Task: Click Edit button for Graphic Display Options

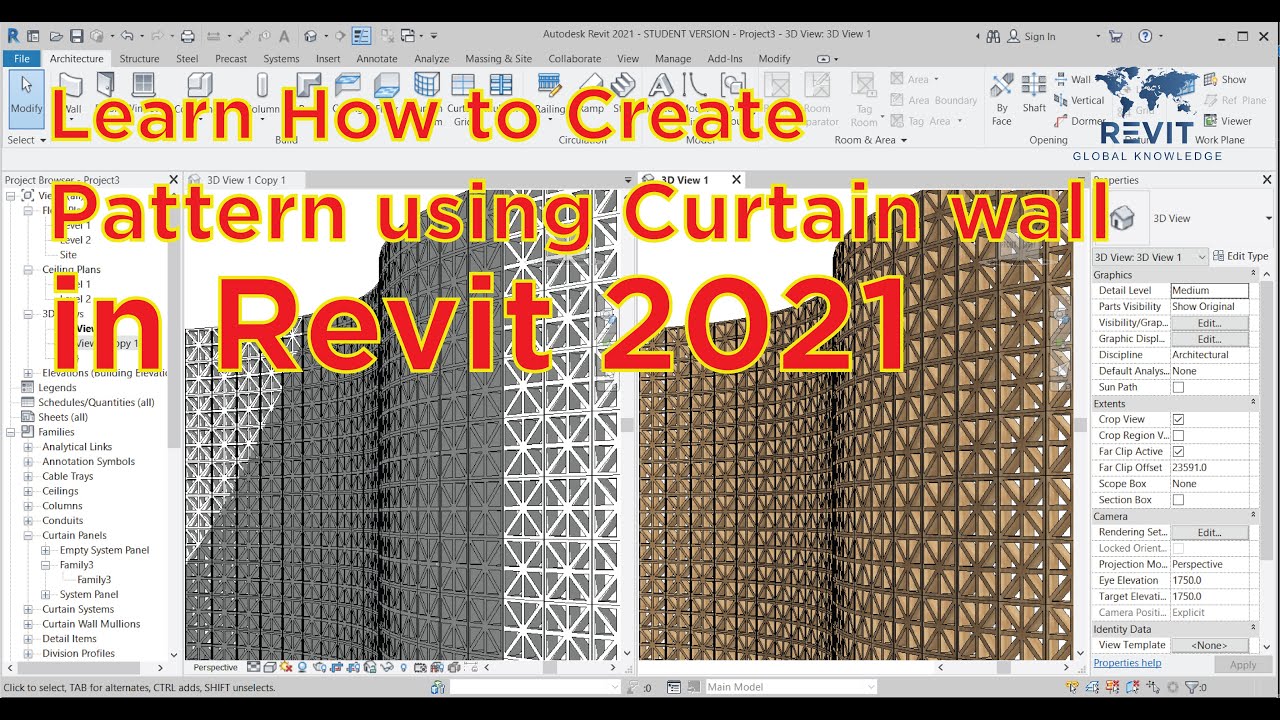Action: pos(1210,339)
